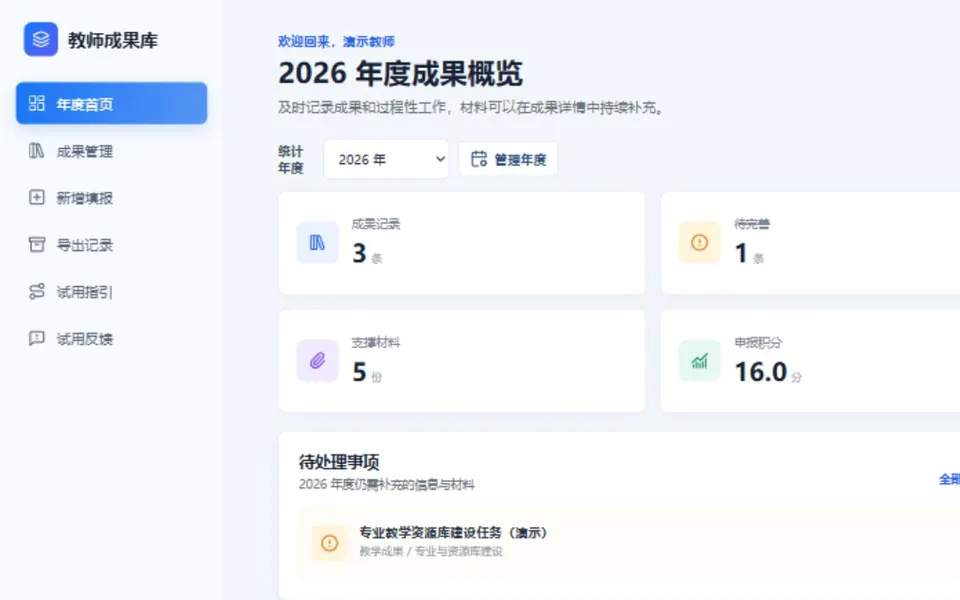Click the 成果管理 books icon
Viewport: 960px width, 600px height.
pyautogui.click(x=37, y=151)
